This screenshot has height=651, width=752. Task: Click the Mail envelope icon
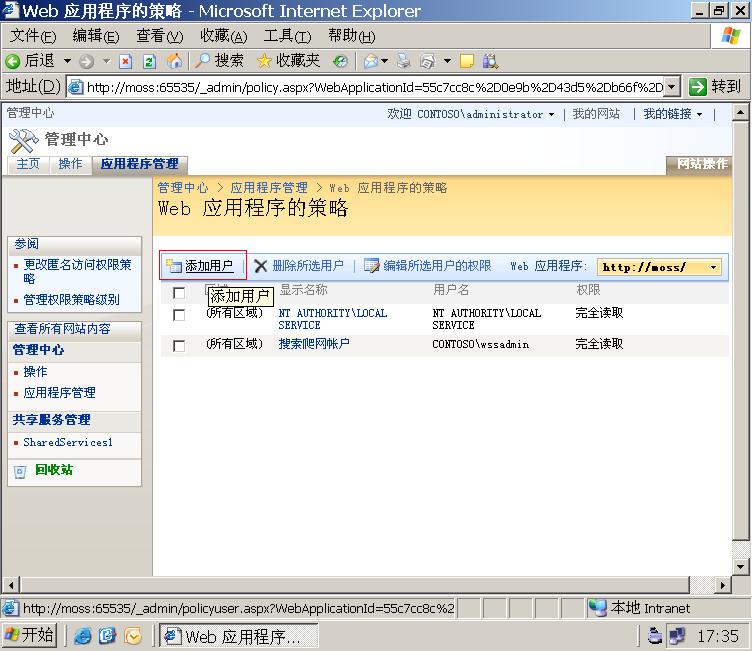pyautogui.click(x=371, y=61)
